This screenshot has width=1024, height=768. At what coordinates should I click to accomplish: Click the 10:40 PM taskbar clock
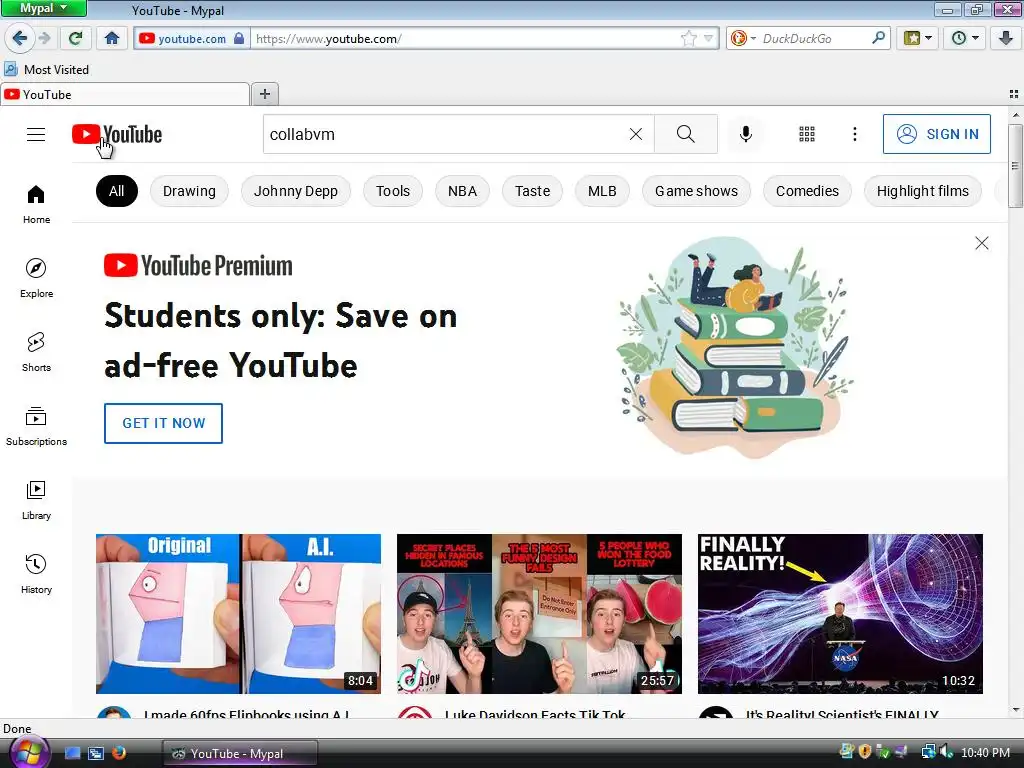click(x=985, y=752)
